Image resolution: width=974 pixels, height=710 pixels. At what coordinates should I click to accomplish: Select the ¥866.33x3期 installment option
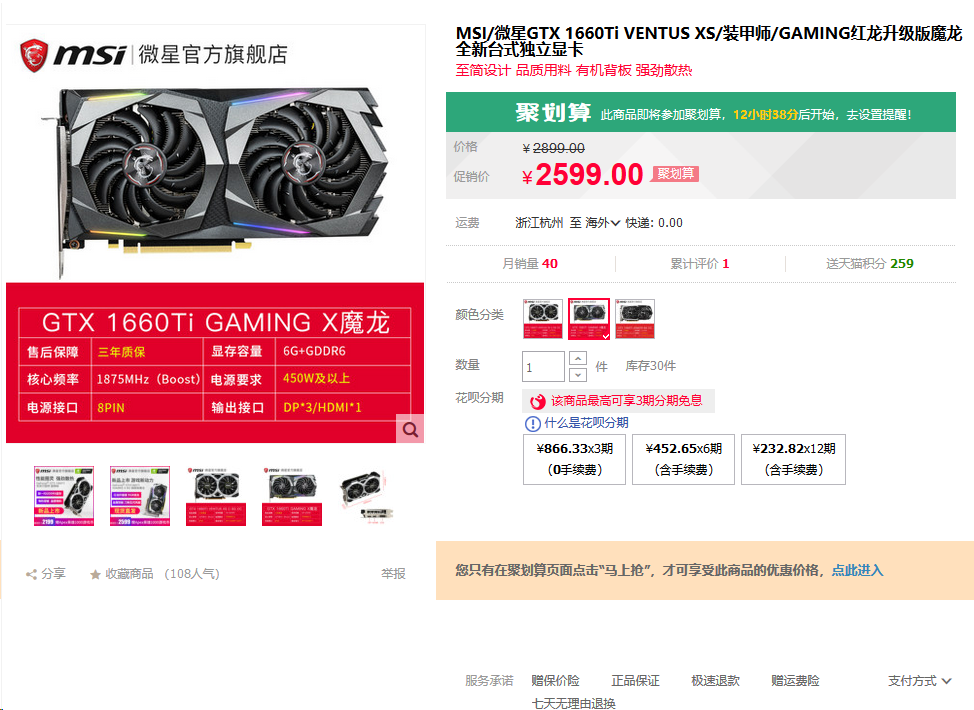[575, 459]
